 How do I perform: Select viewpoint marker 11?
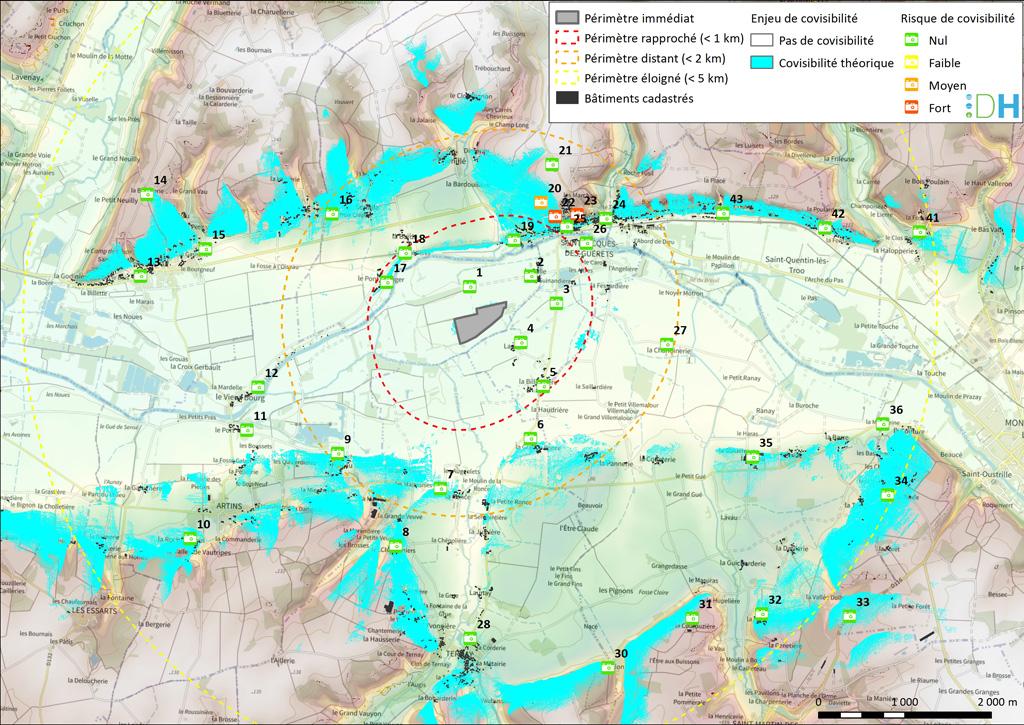246,429
